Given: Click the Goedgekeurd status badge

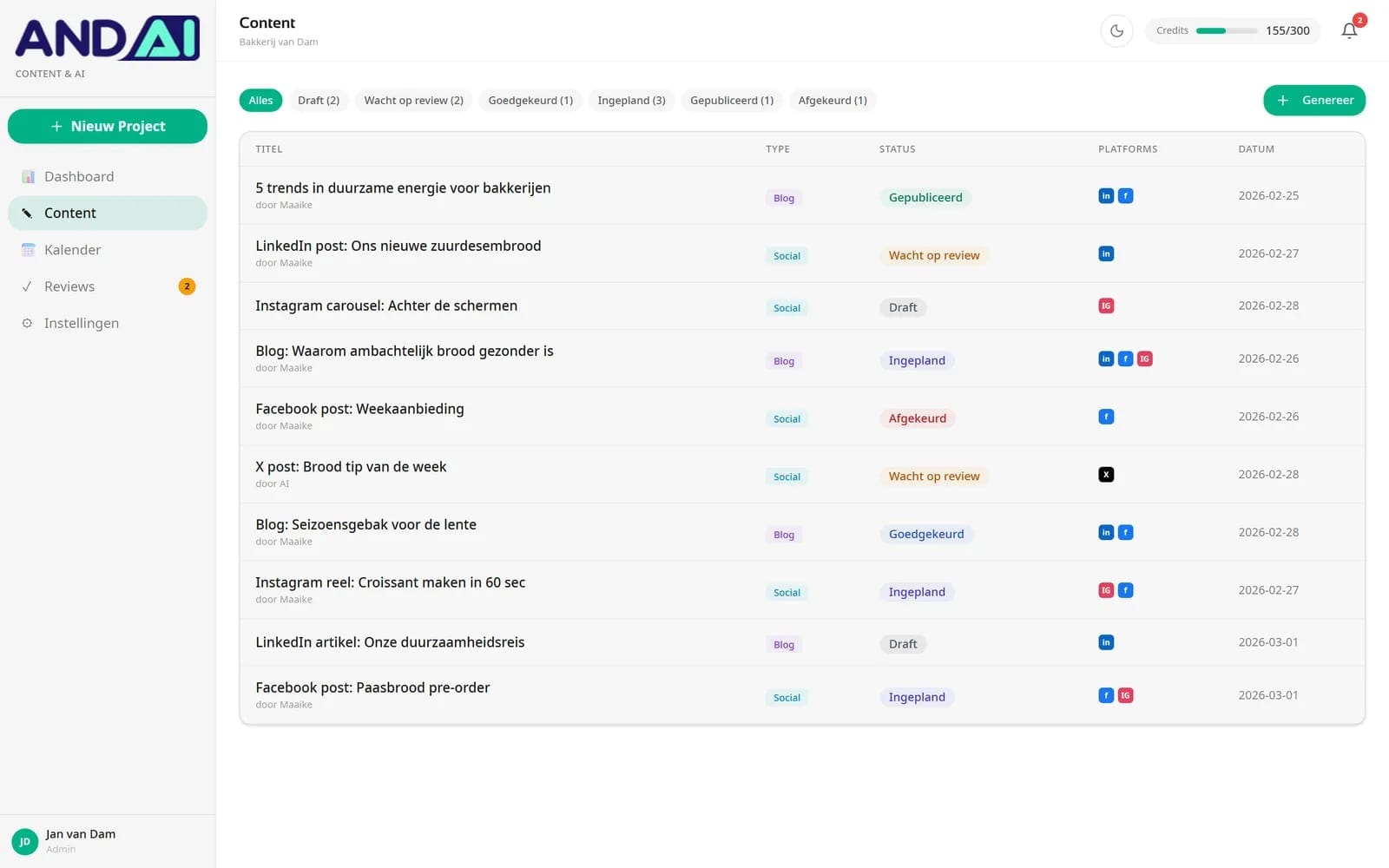Looking at the screenshot, I should 926,535.
